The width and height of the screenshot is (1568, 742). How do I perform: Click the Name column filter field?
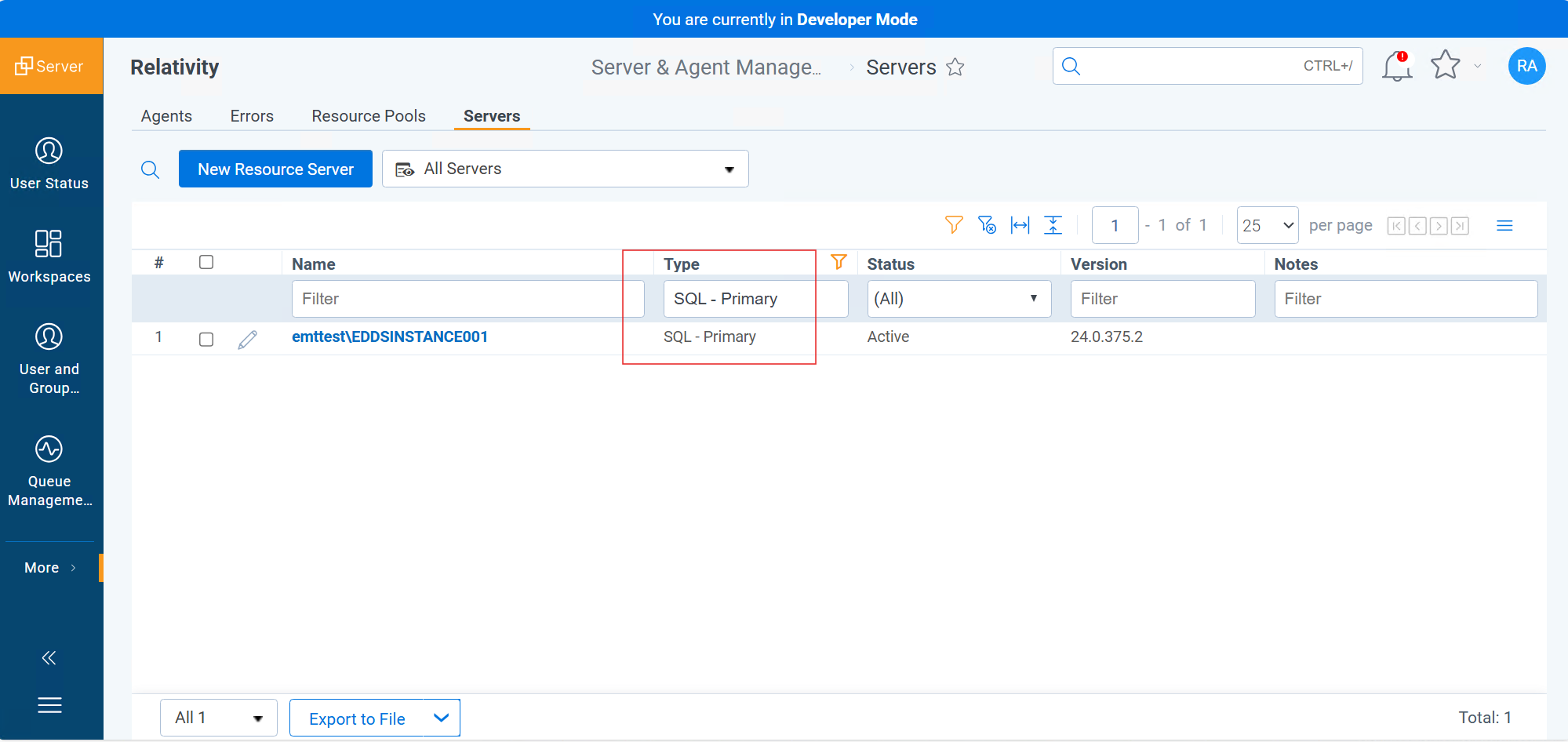click(467, 299)
